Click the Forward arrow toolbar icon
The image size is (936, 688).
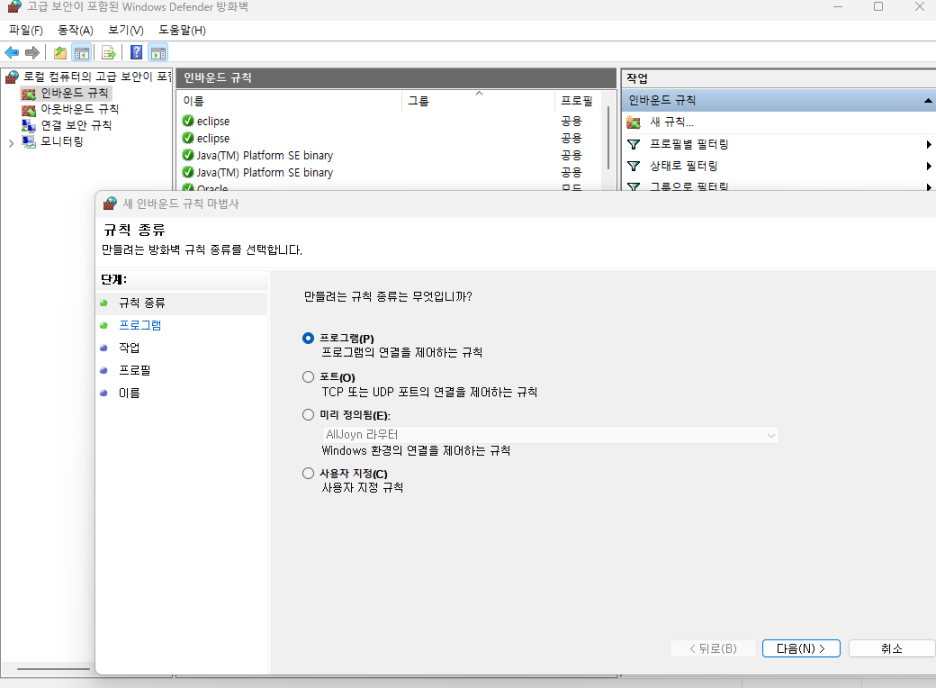[32, 53]
